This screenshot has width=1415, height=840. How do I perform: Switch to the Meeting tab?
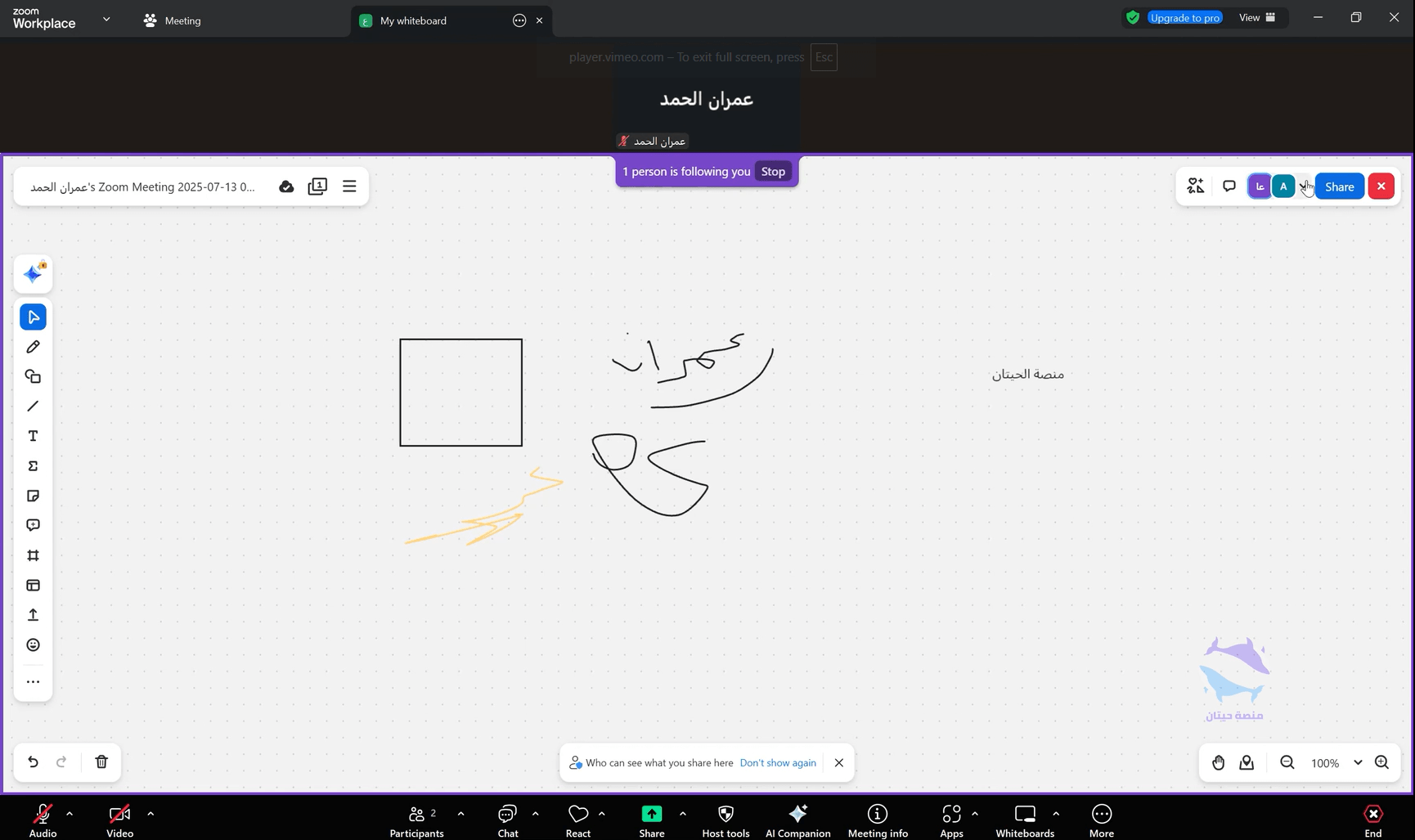[x=173, y=20]
